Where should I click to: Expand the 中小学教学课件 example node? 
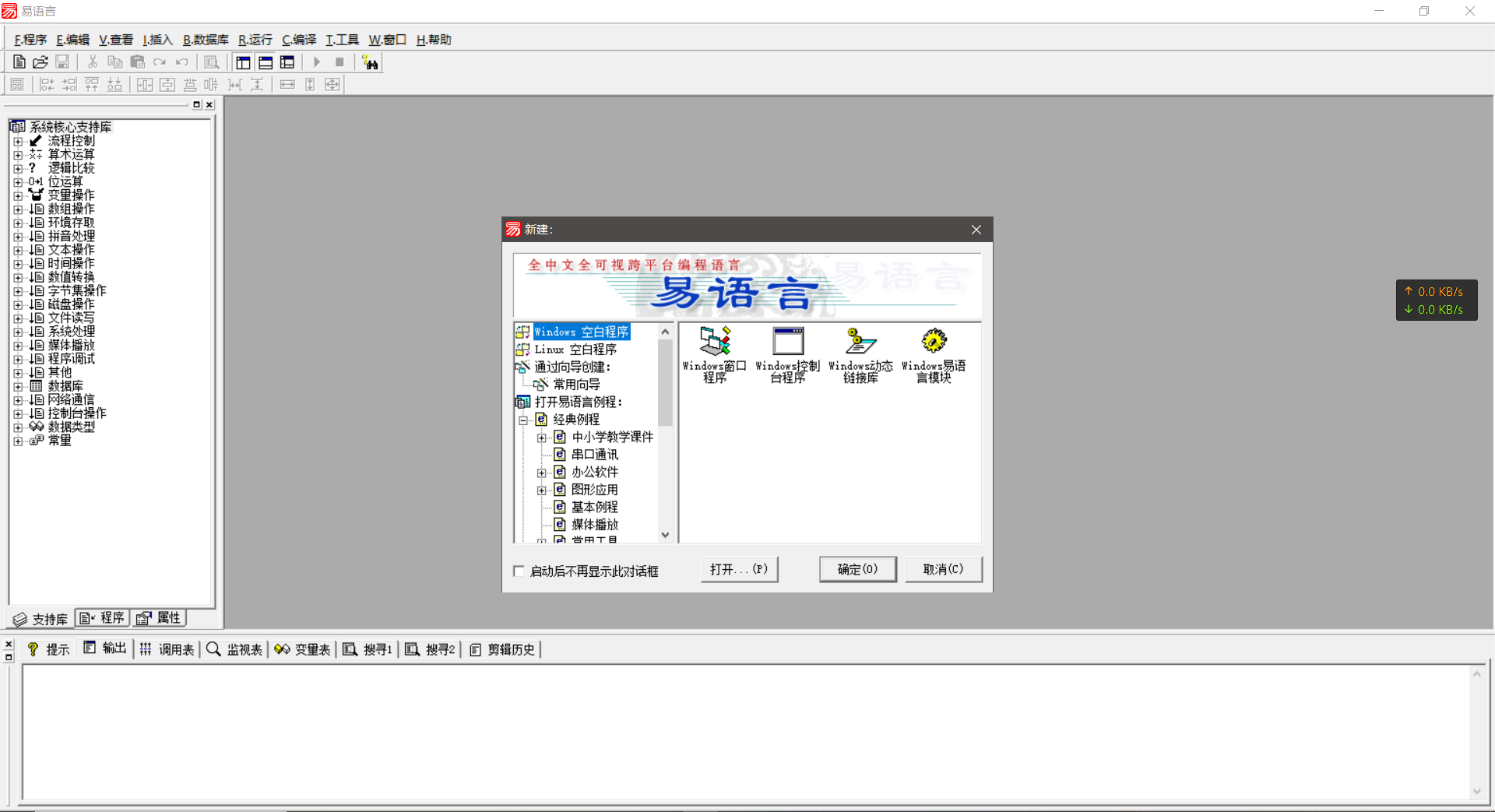pyautogui.click(x=542, y=438)
